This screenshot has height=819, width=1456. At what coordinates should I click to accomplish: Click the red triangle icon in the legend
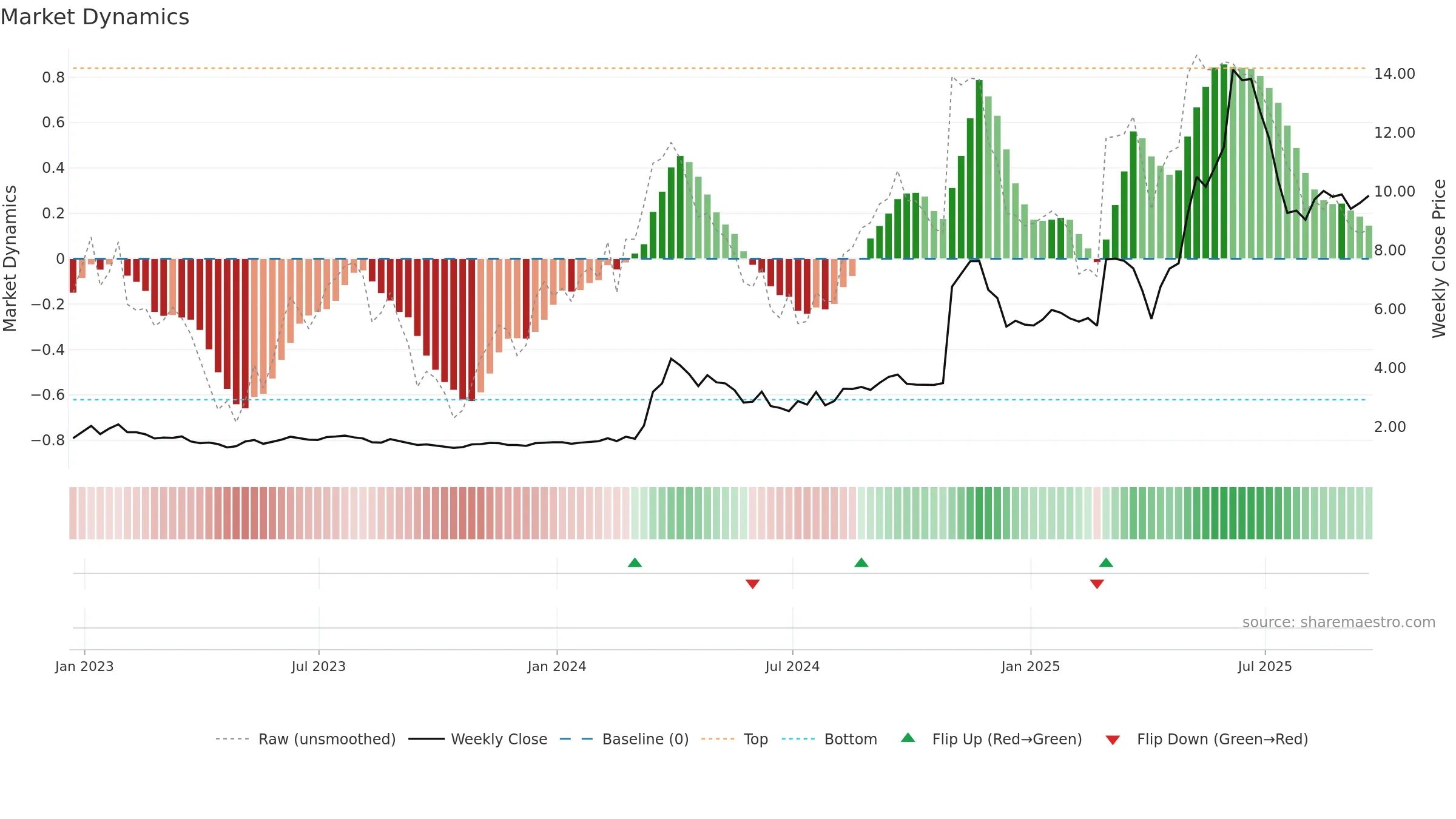pyautogui.click(x=1113, y=740)
